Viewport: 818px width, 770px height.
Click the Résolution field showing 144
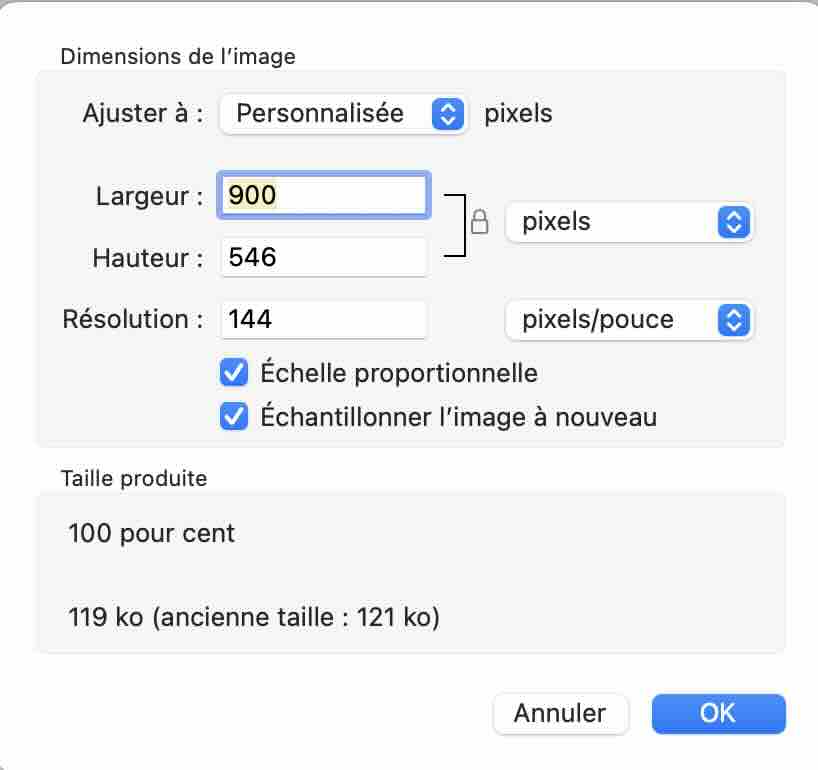pos(324,319)
